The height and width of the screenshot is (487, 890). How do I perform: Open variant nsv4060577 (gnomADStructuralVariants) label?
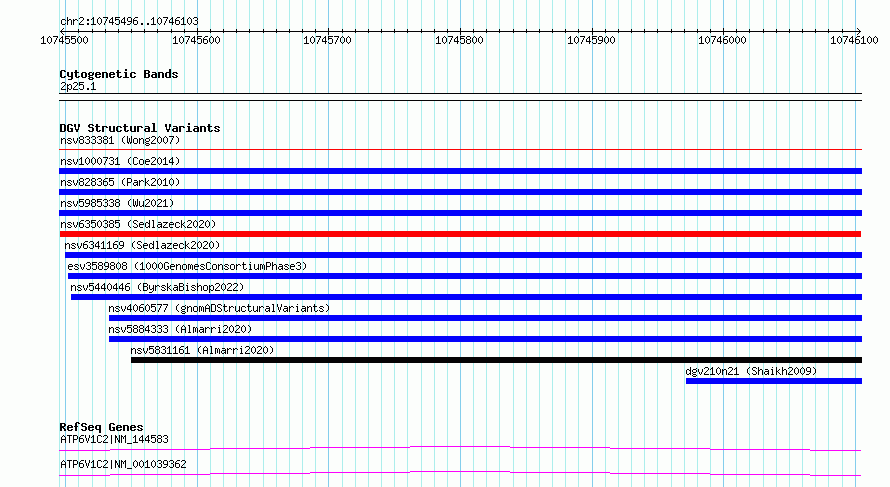[219, 308]
